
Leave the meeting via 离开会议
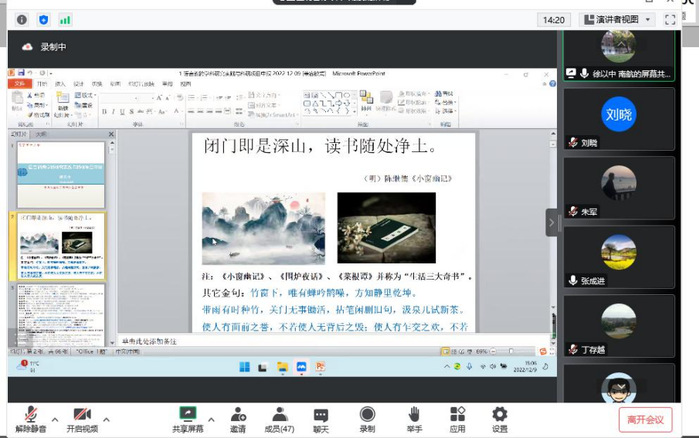[x=645, y=419]
